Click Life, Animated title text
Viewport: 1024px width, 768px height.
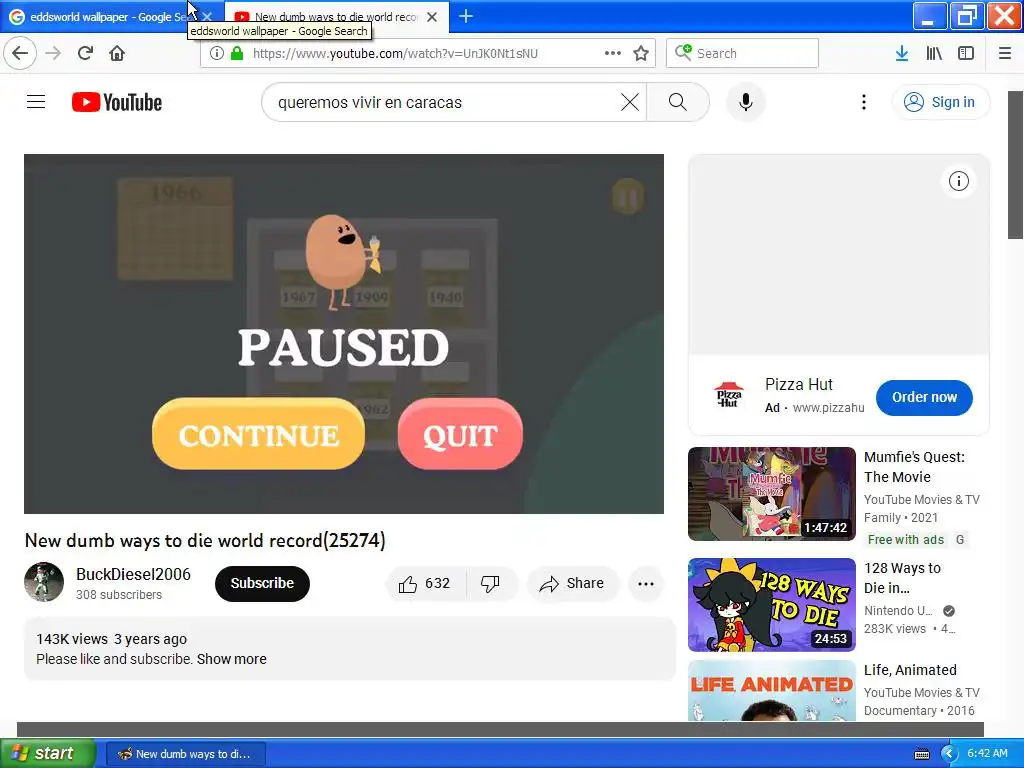910,670
